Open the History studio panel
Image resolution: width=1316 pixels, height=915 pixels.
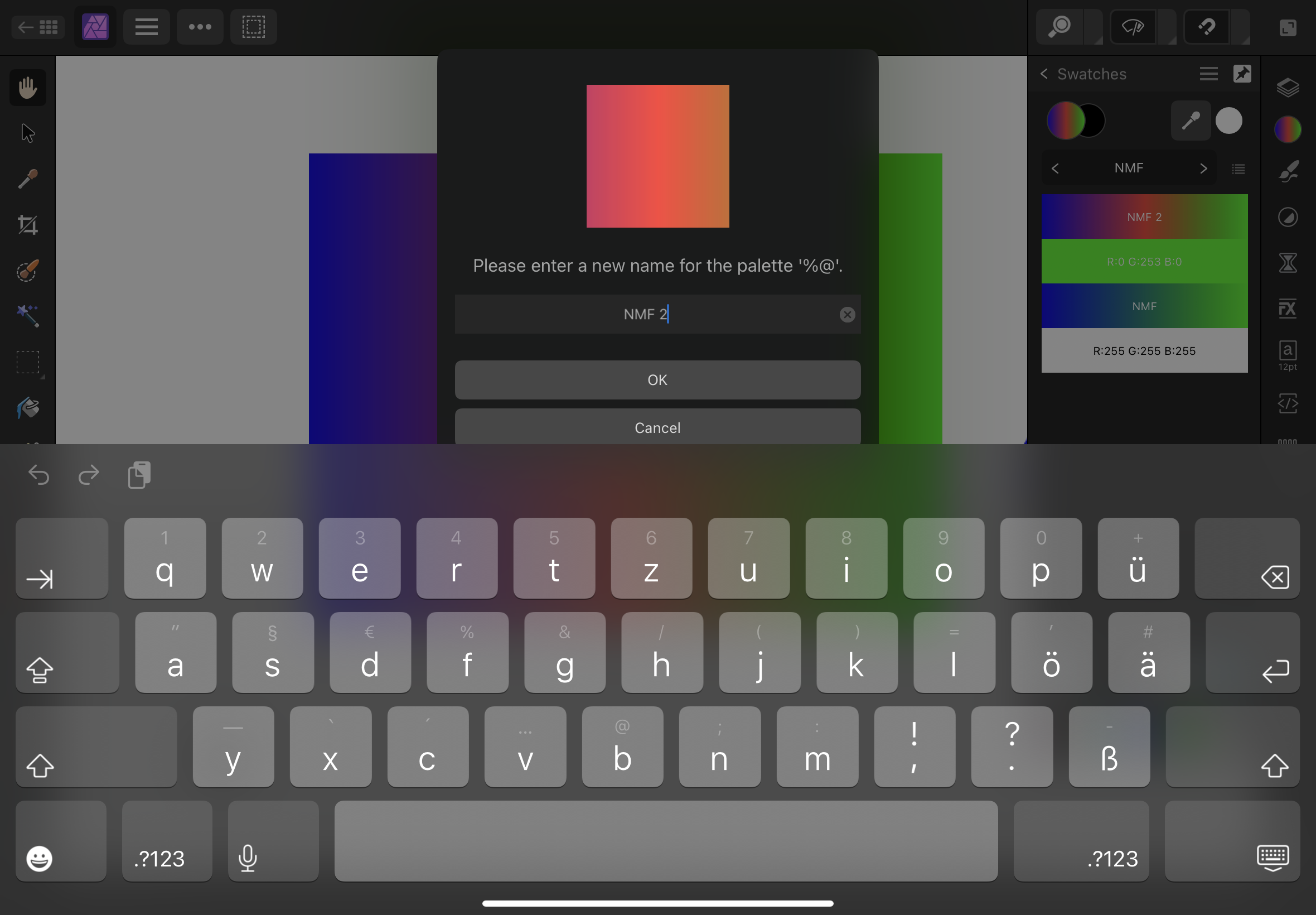(1288, 262)
